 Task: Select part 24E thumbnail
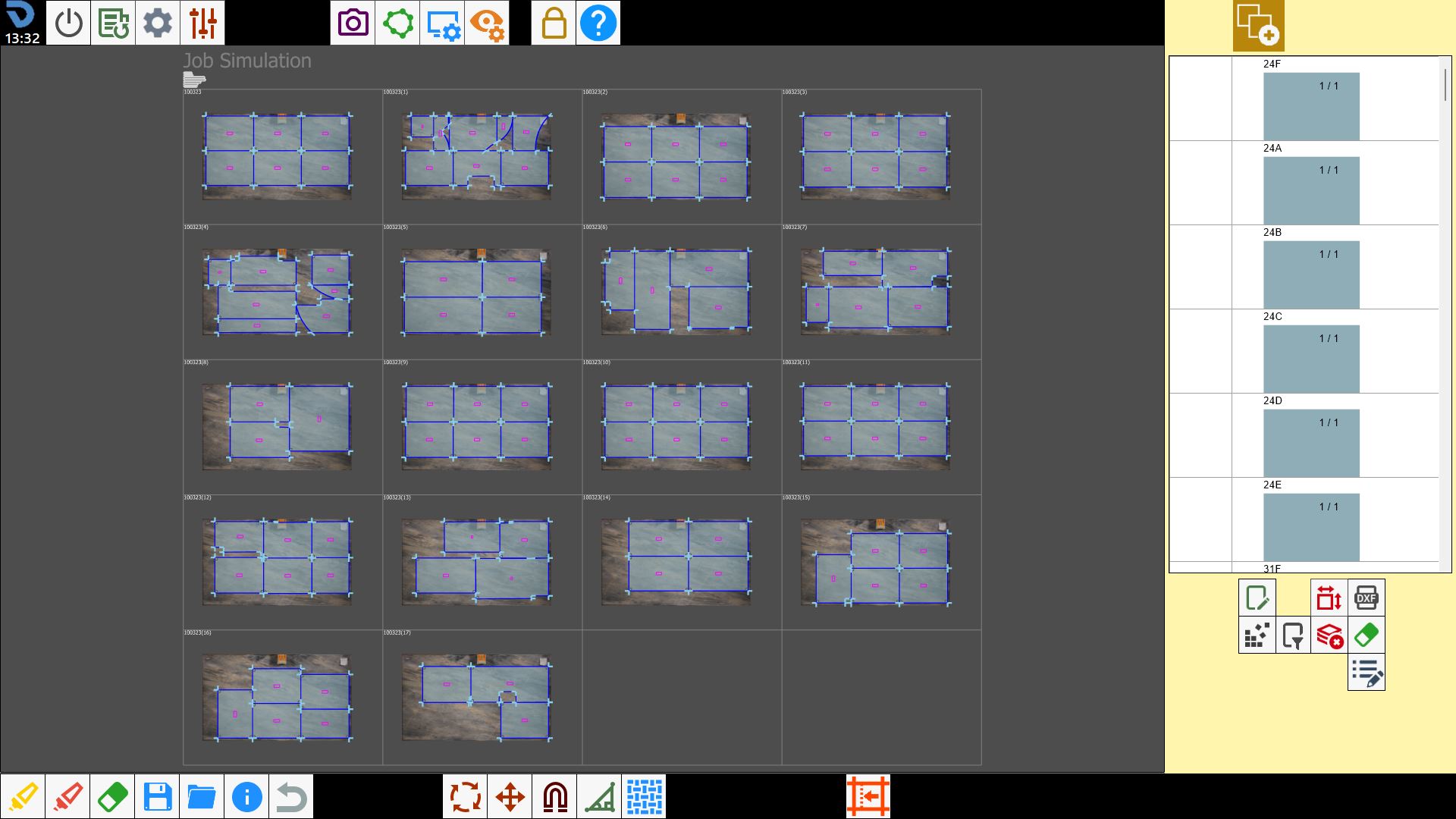tap(1311, 527)
